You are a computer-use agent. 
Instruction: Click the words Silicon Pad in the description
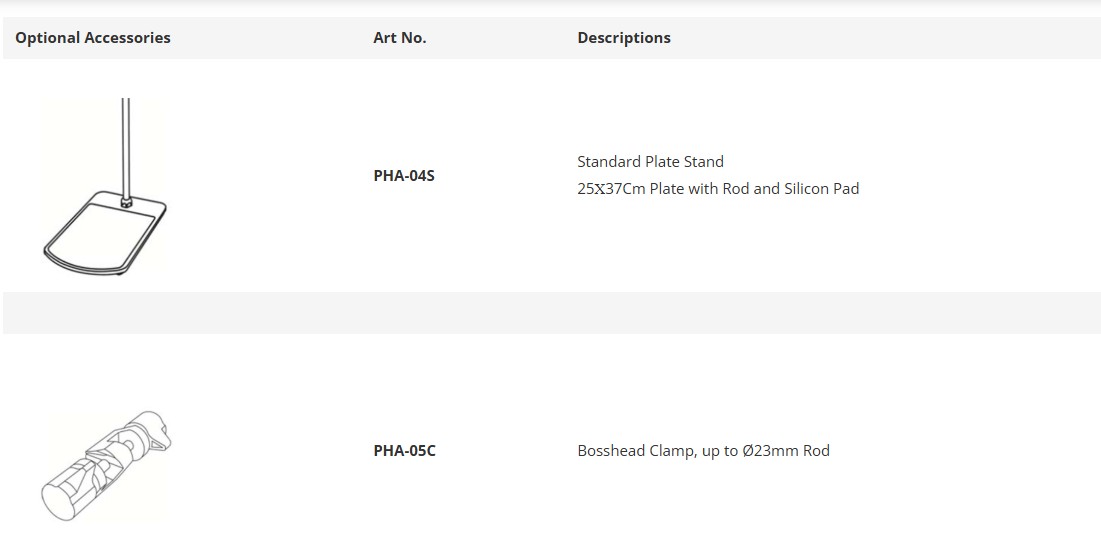822,189
